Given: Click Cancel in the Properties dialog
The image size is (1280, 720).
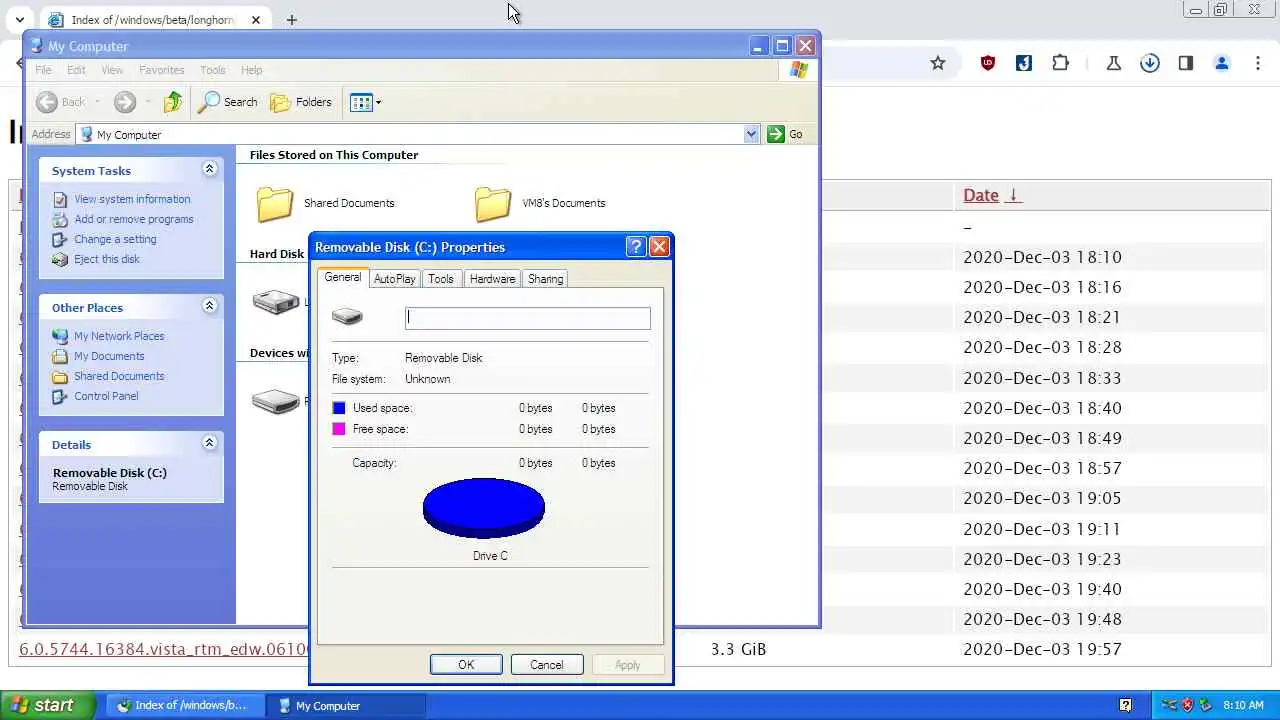Looking at the screenshot, I should 547,665.
